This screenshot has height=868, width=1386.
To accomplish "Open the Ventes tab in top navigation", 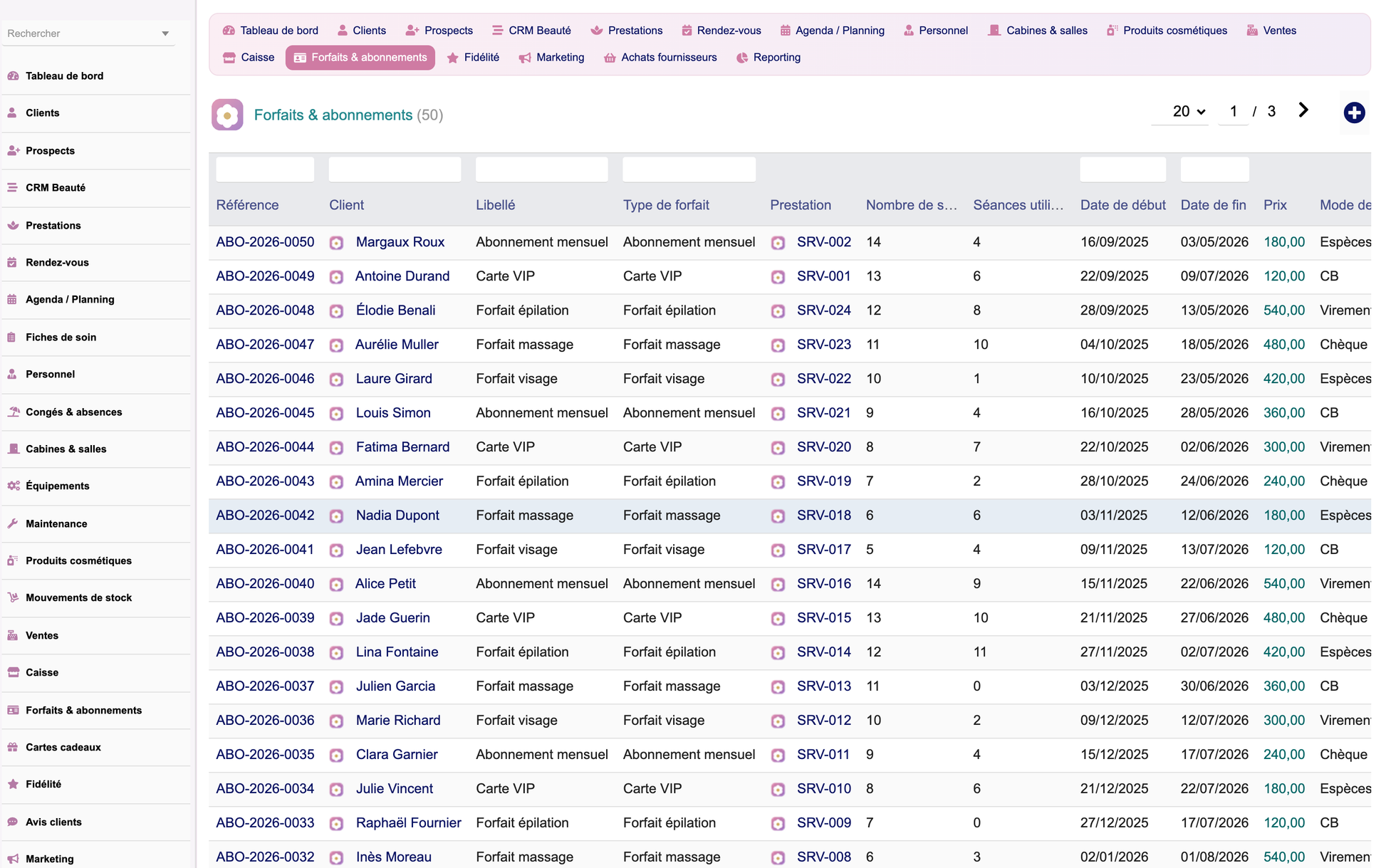I will 1271,31.
